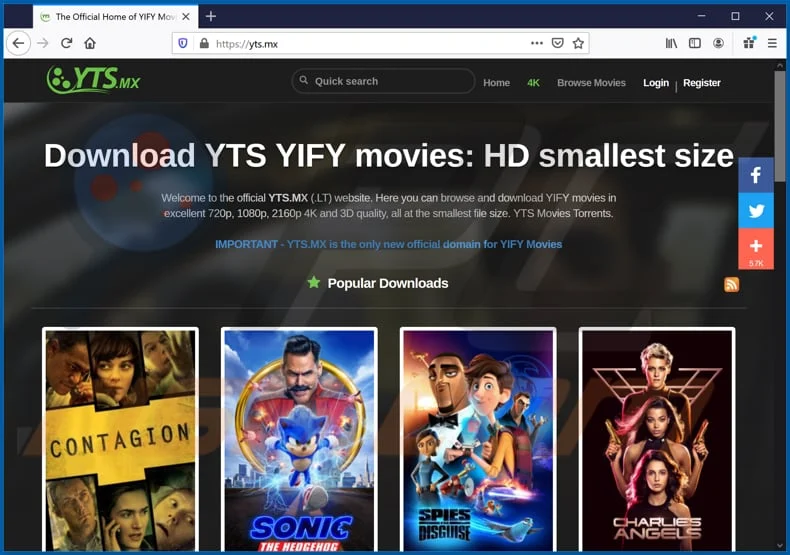Open the Browse Movies page
The image size is (790, 555).
click(591, 83)
